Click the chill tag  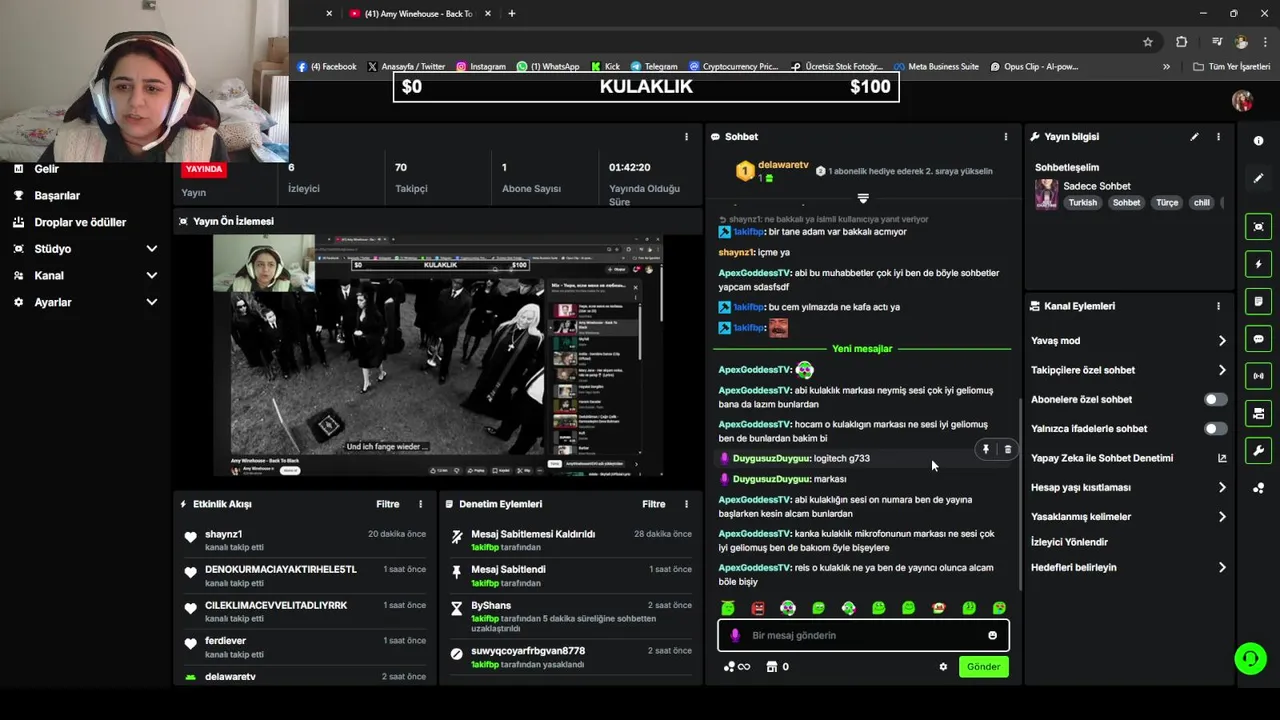[x=1201, y=203]
